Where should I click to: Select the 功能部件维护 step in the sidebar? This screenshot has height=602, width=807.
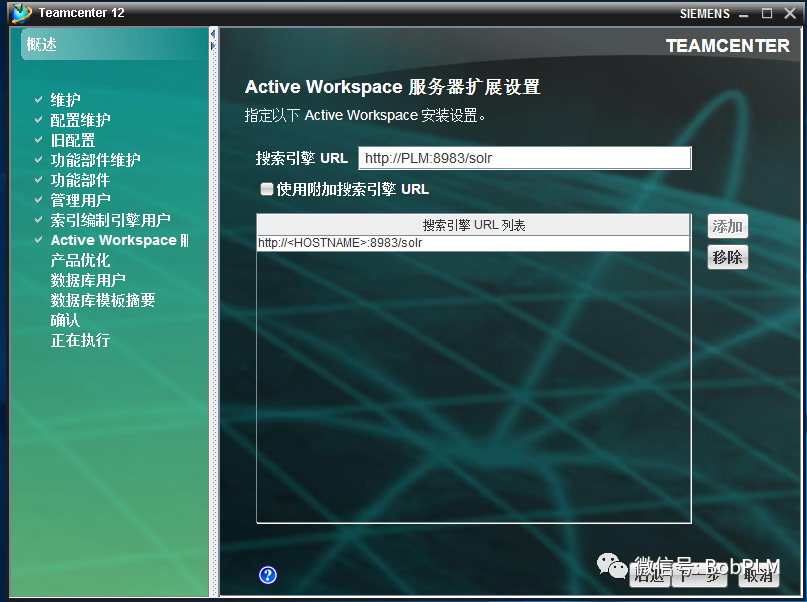point(95,160)
